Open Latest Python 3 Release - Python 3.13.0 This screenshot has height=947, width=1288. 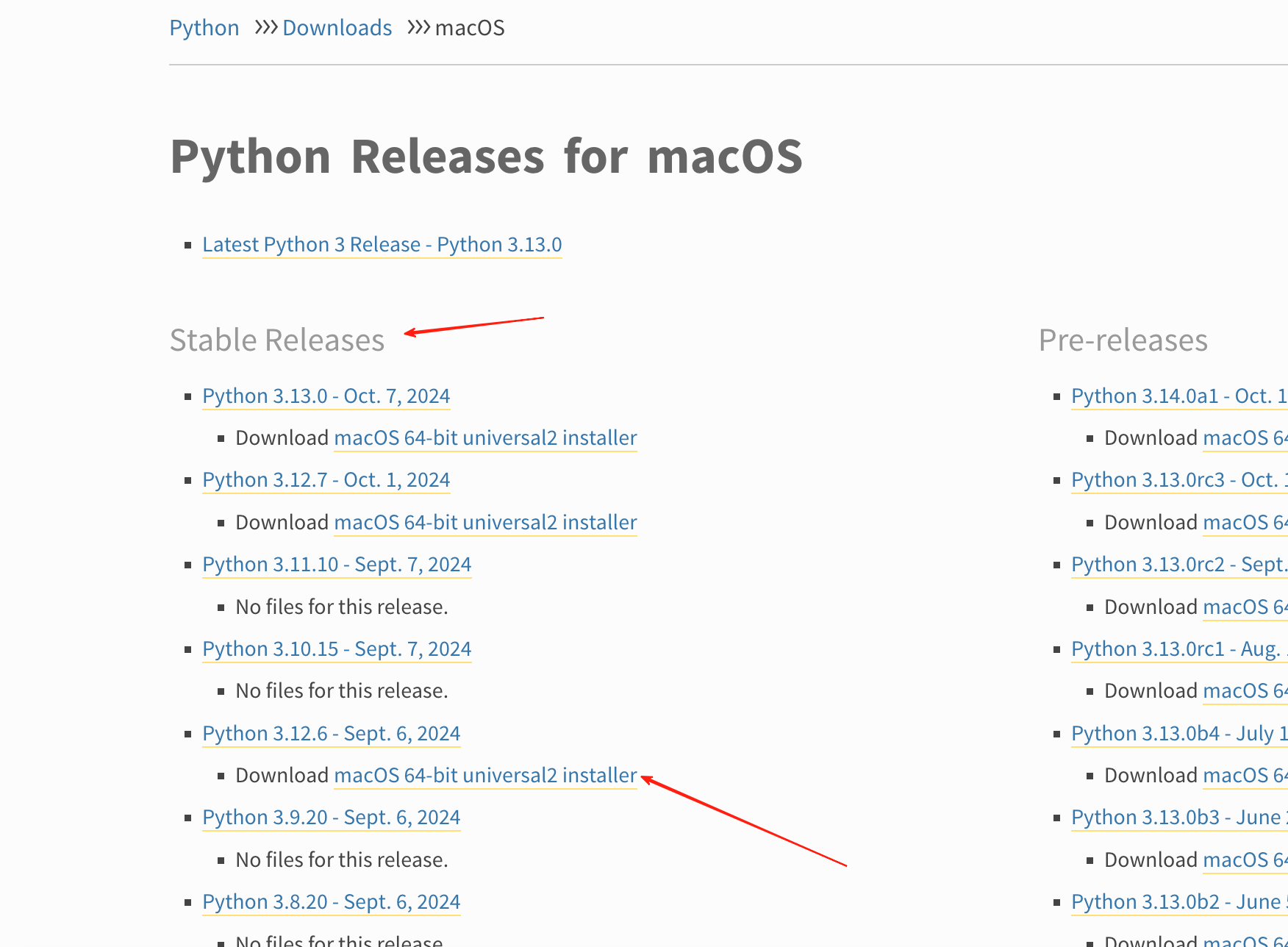point(382,244)
